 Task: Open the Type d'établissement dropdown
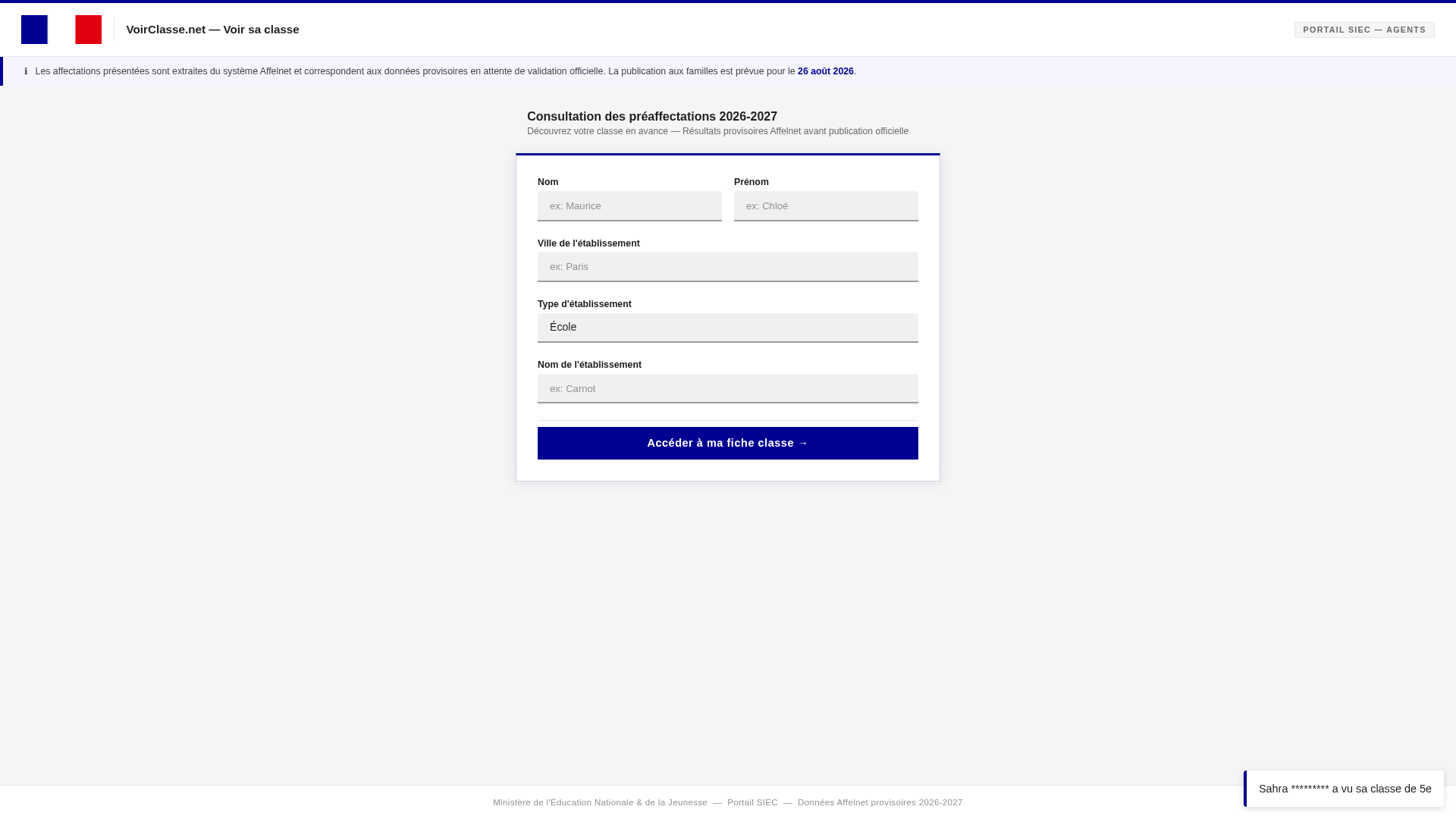728,328
